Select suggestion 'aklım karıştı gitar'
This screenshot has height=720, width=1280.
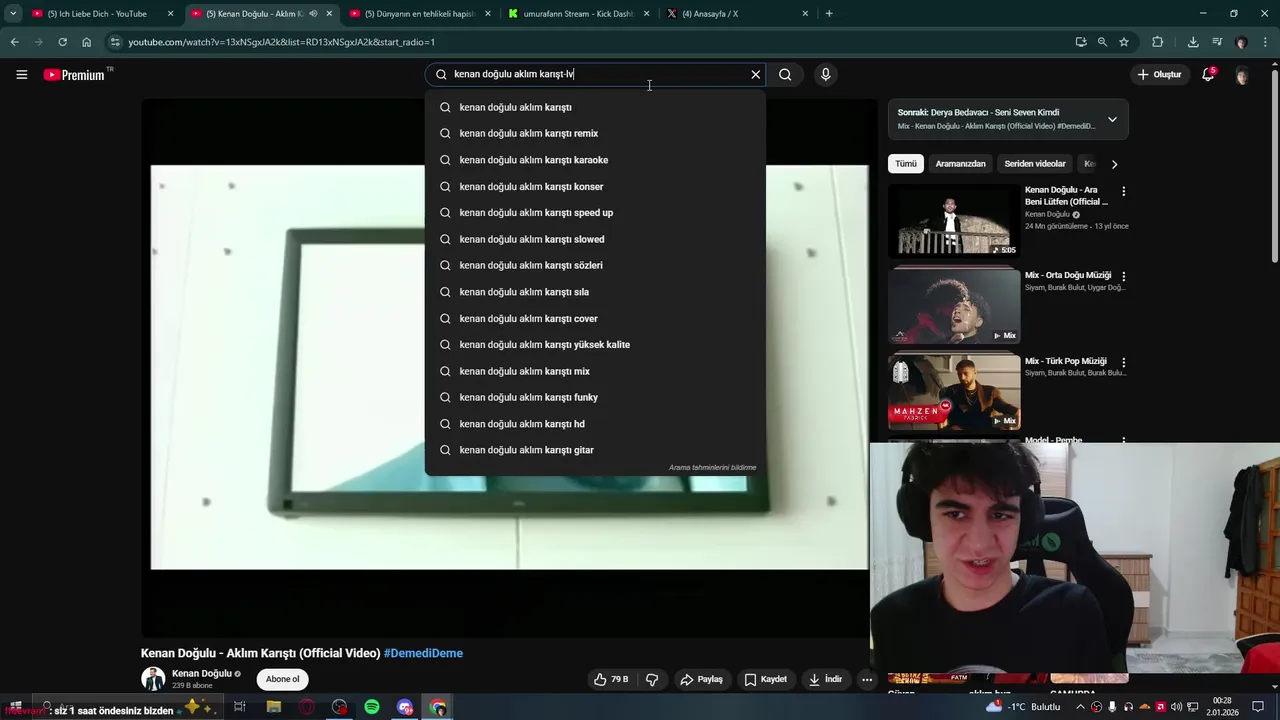(595, 450)
